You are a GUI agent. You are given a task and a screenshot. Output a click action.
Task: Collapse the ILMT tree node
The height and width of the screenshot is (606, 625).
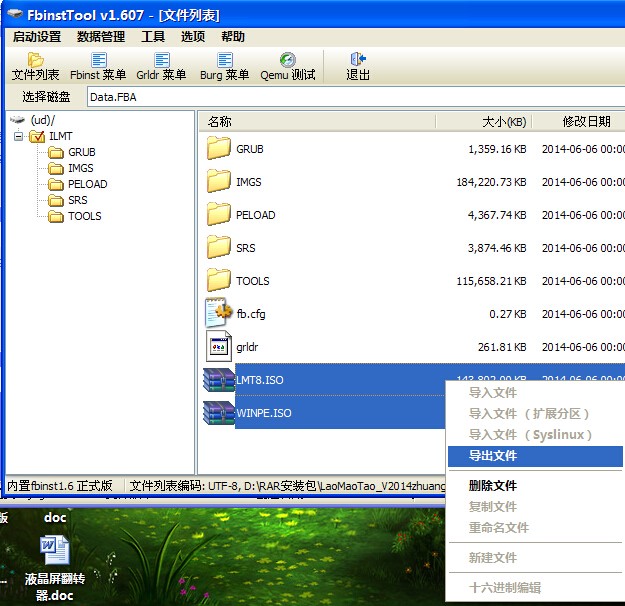pos(18,136)
